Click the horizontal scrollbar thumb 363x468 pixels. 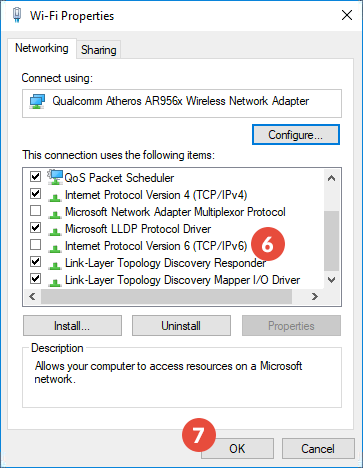(166, 296)
